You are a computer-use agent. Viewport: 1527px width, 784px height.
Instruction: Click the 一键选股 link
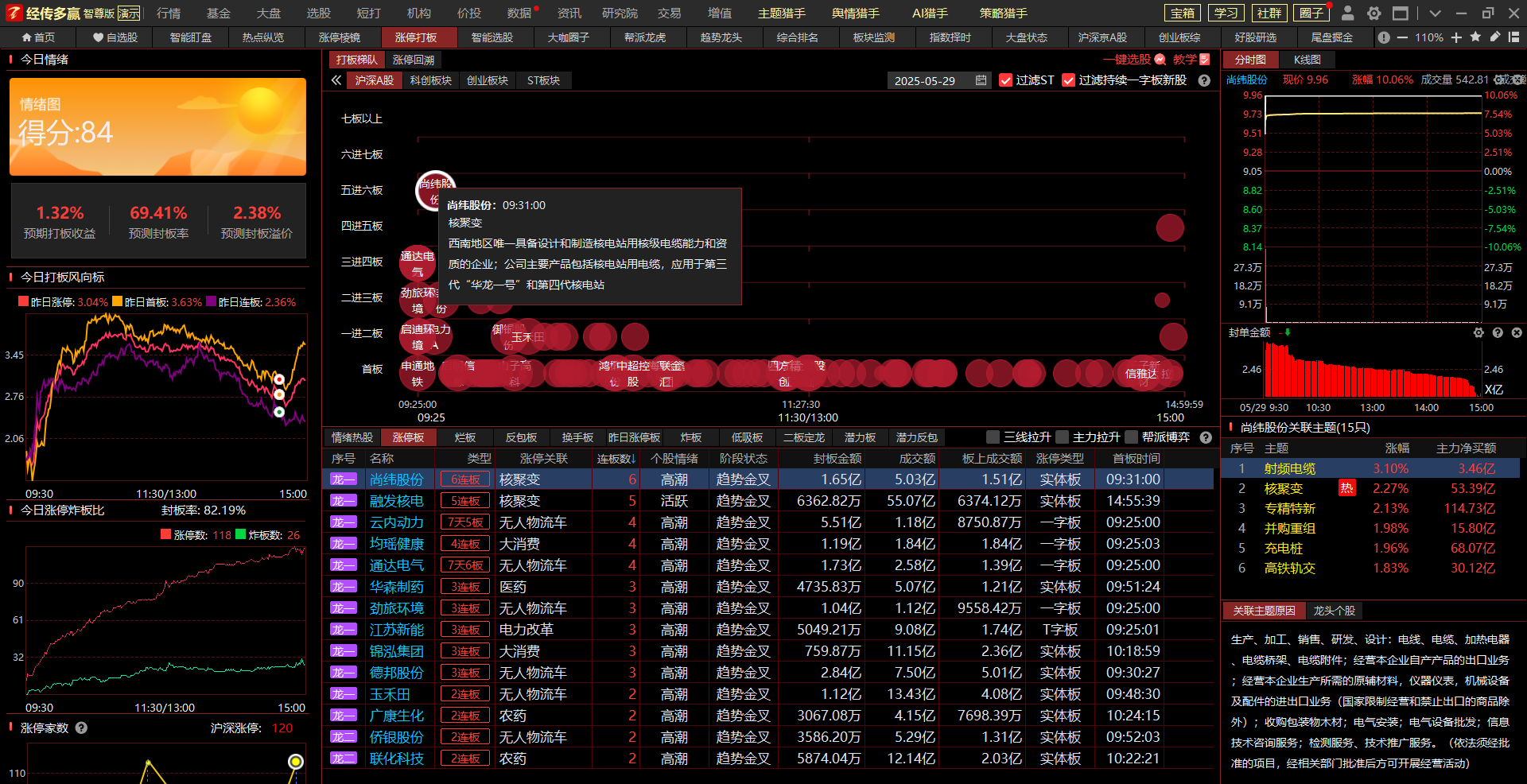(x=1126, y=60)
